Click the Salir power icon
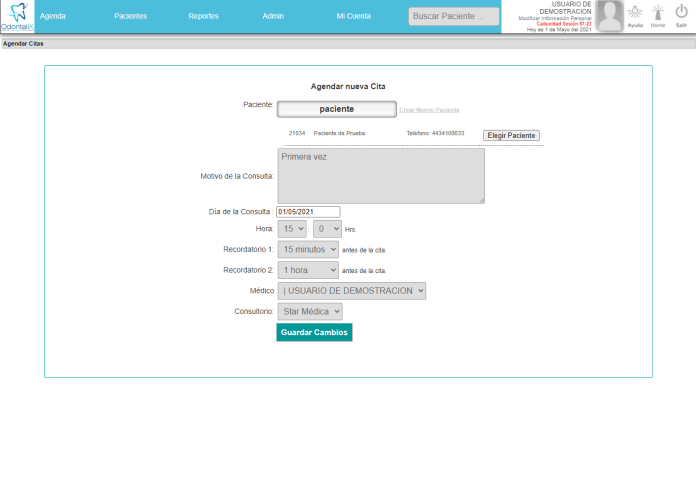This screenshot has width=696, height=482. tap(681, 13)
